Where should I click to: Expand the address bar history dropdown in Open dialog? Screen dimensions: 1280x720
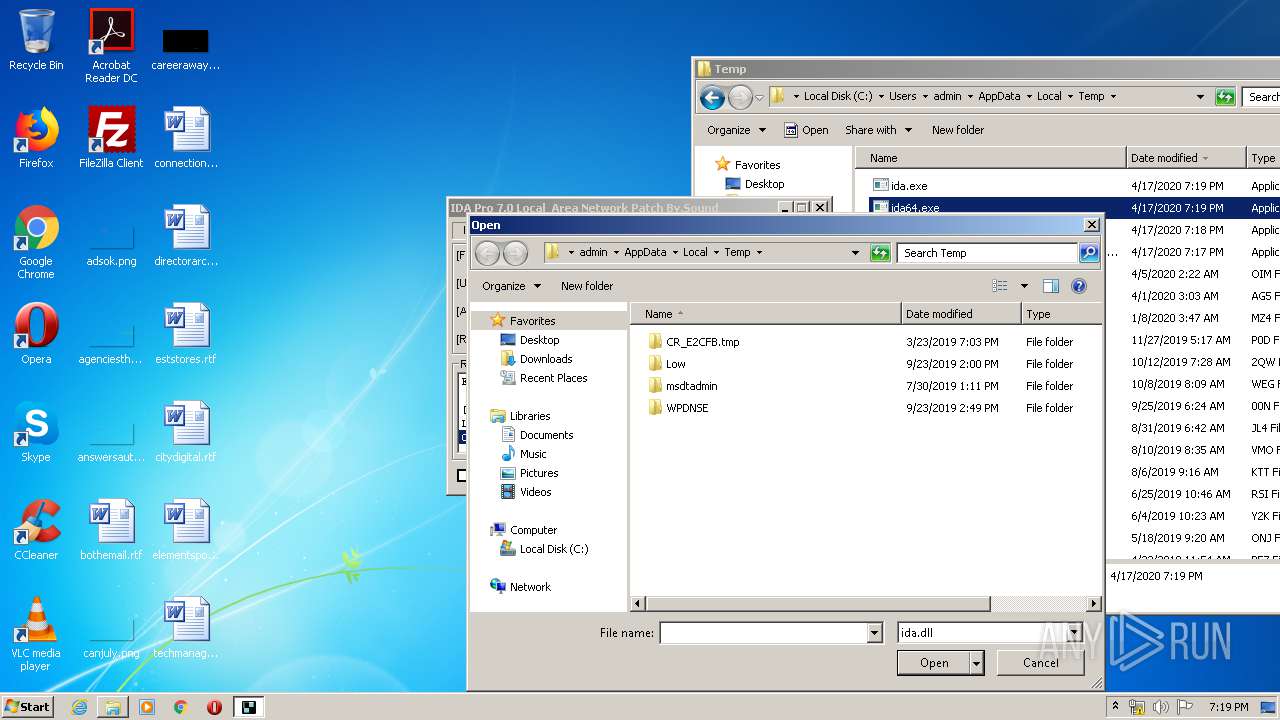click(x=855, y=253)
